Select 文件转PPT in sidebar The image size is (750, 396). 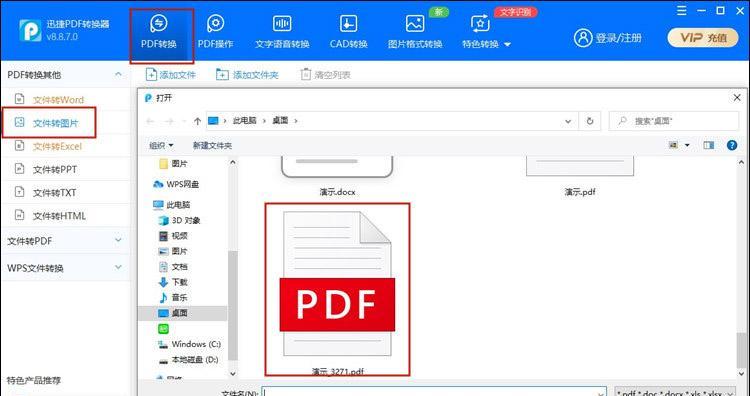[x=55, y=170]
